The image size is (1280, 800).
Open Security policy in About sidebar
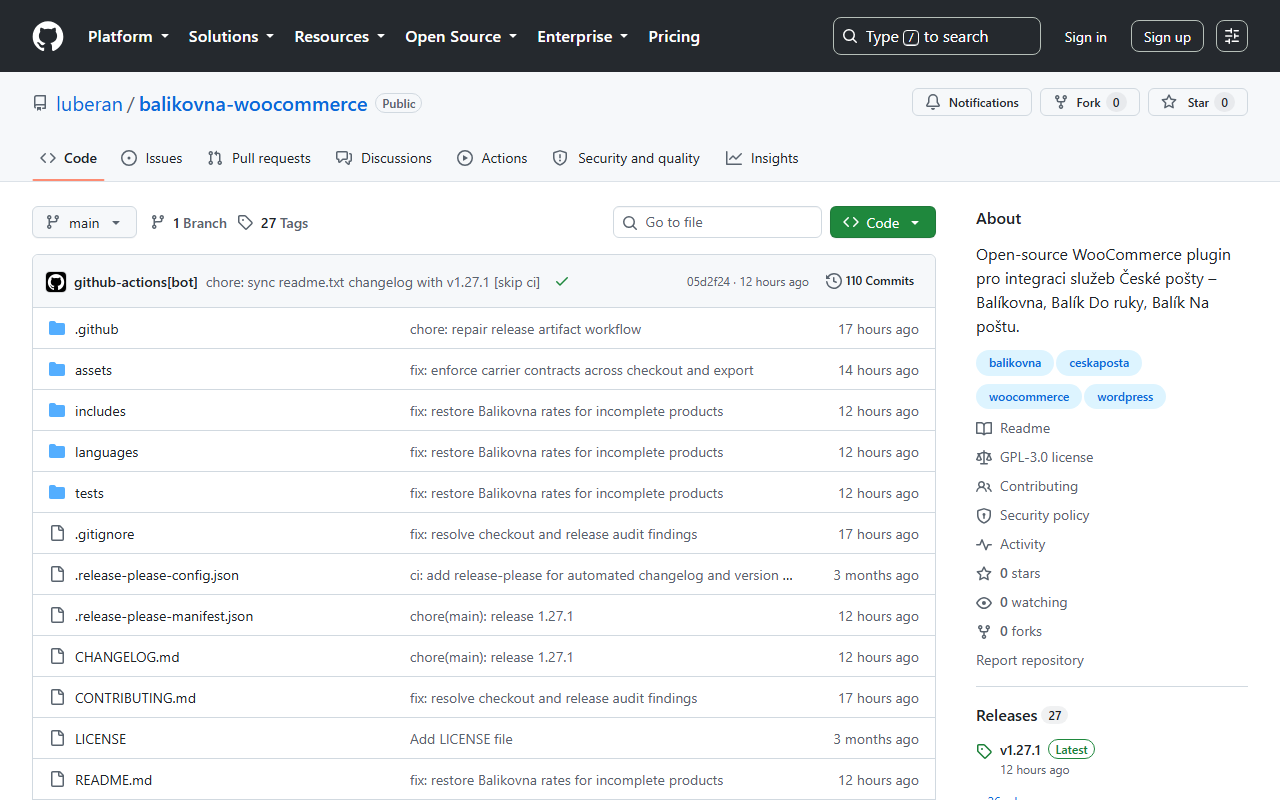(x=1033, y=515)
